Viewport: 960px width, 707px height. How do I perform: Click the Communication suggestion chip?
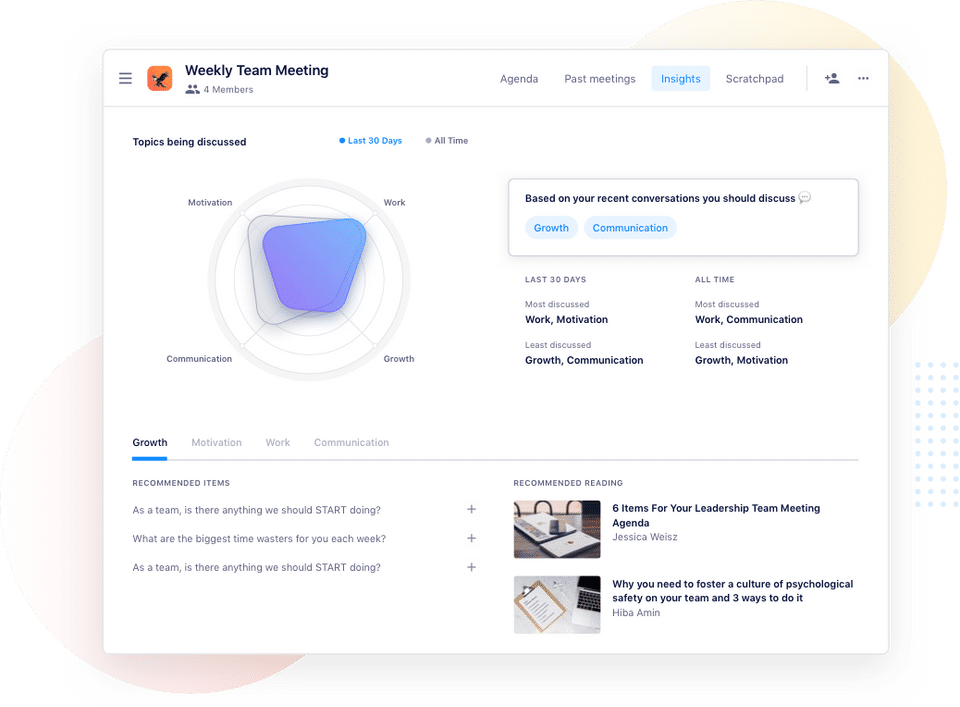tap(630, 228)
